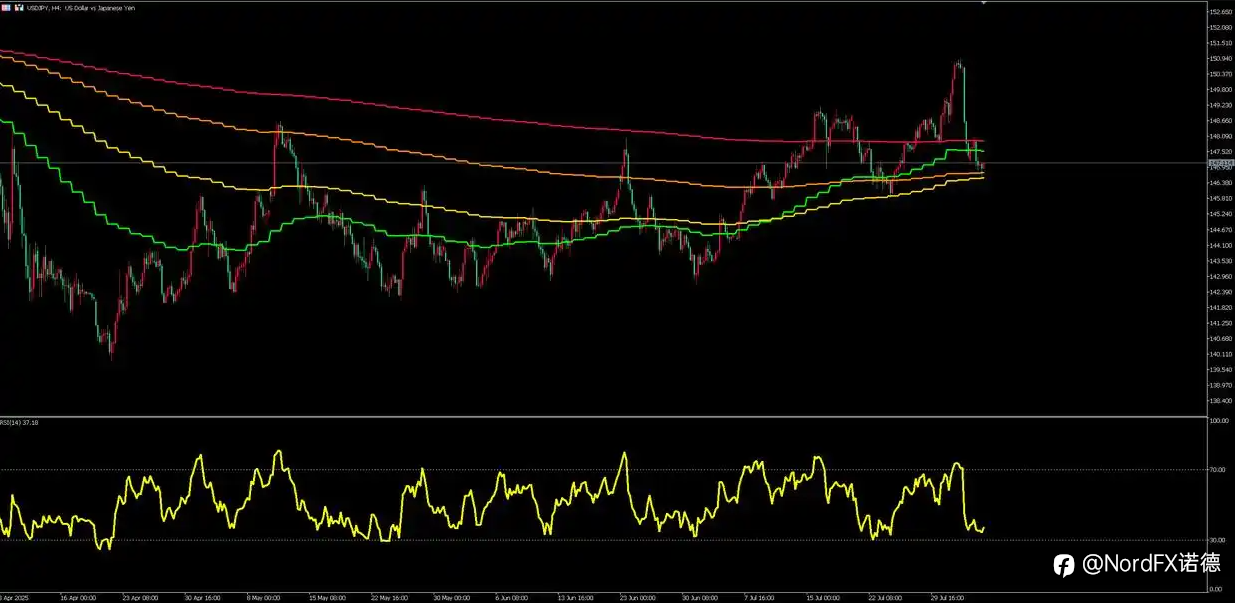Click the chart shift triangle marker at top
Image resolution: width=1235 pixels, height=603 pixels.
click(x=984, y=3)
